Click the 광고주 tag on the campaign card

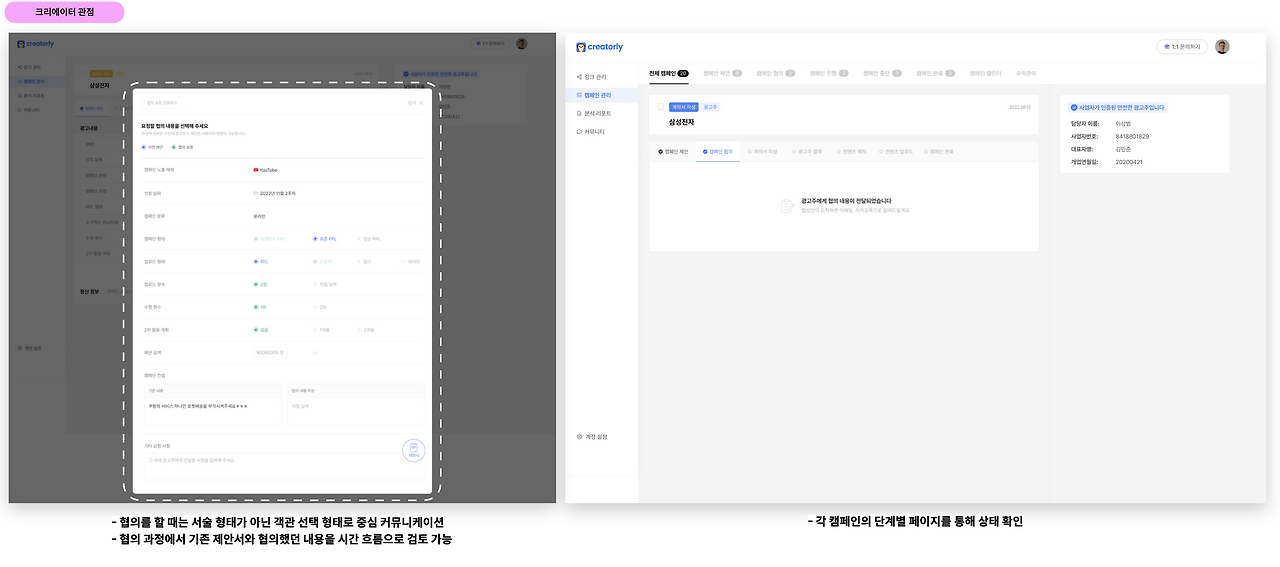coord(710,106)
